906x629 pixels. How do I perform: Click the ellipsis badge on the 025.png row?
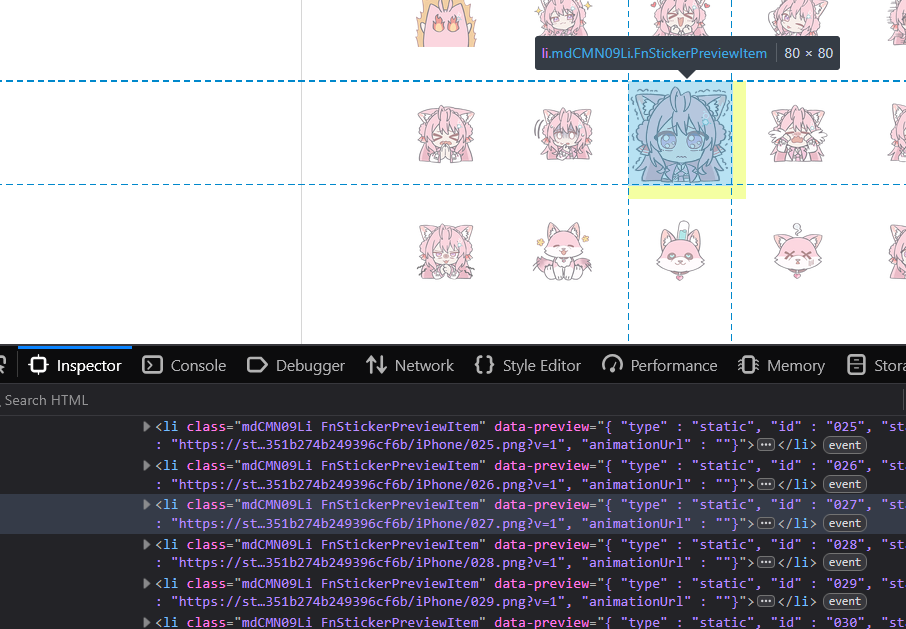point(766,445)
